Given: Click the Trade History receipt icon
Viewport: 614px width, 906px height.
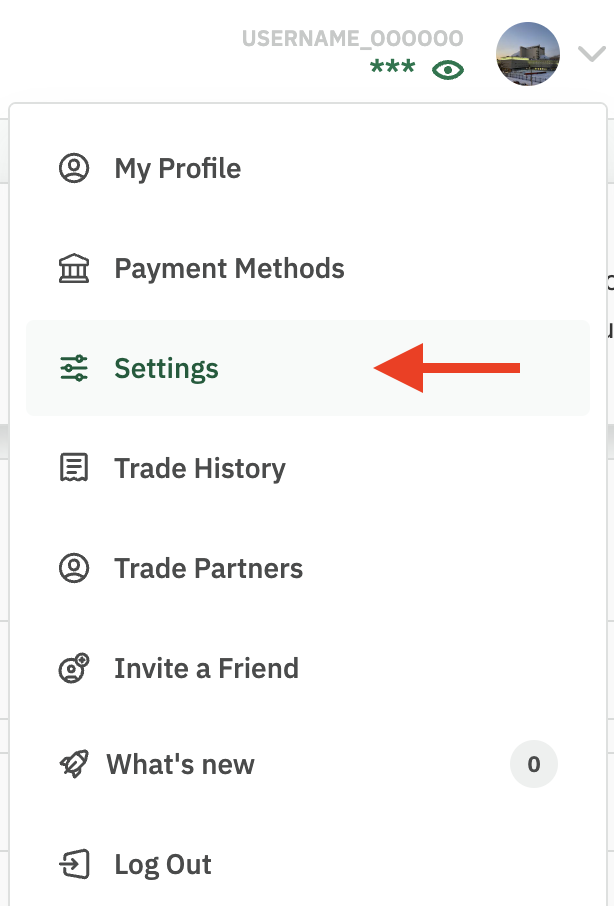Looking at the screenshot, I should pyautogui.click(x=74, y=467).
